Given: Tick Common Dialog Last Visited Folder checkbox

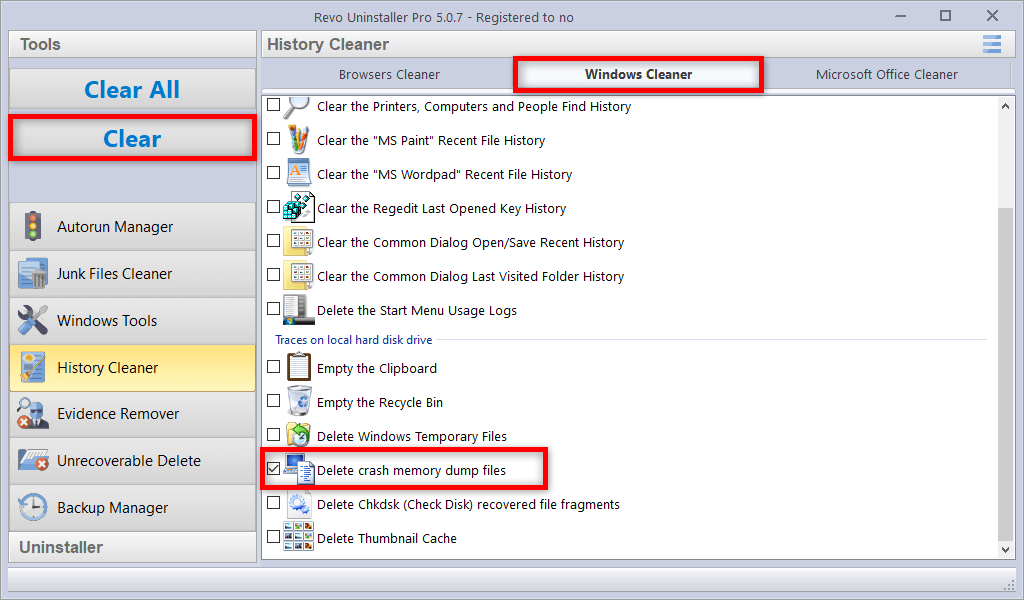Looking at the screenshot, I should 274,274.
